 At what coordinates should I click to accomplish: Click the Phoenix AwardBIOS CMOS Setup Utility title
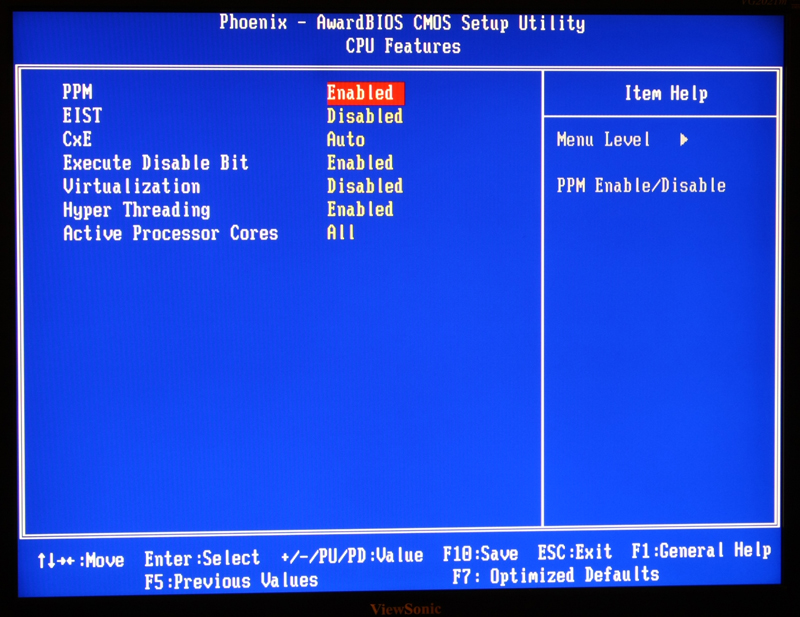[403, 23]
